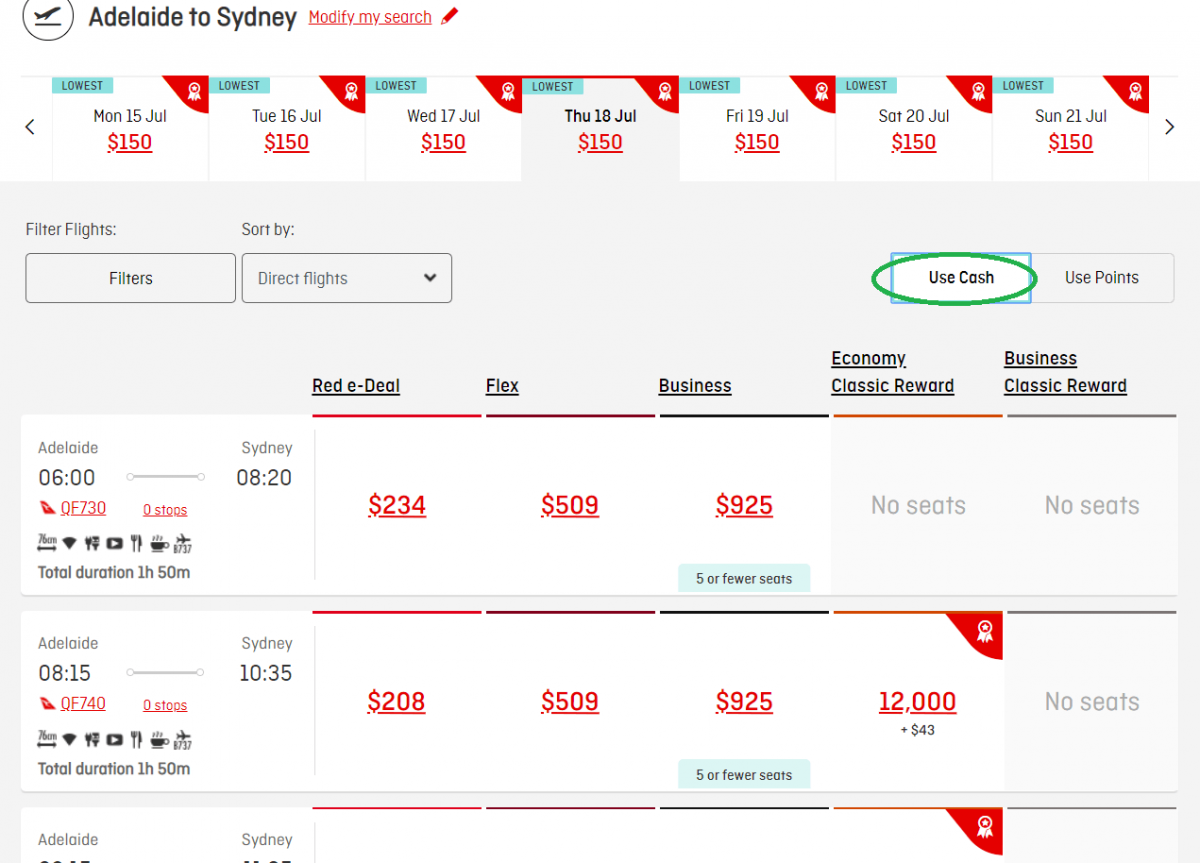Image resolution: width=1200 pixels, height=863 pixels.
Task: Select the Thu 18 Jul date tab
Action: [x=600, y=129]
